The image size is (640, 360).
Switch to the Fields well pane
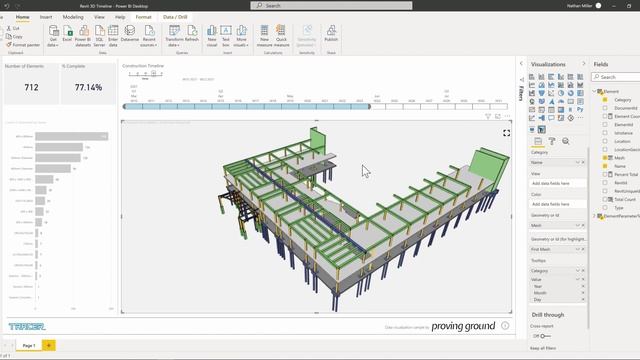538,141
